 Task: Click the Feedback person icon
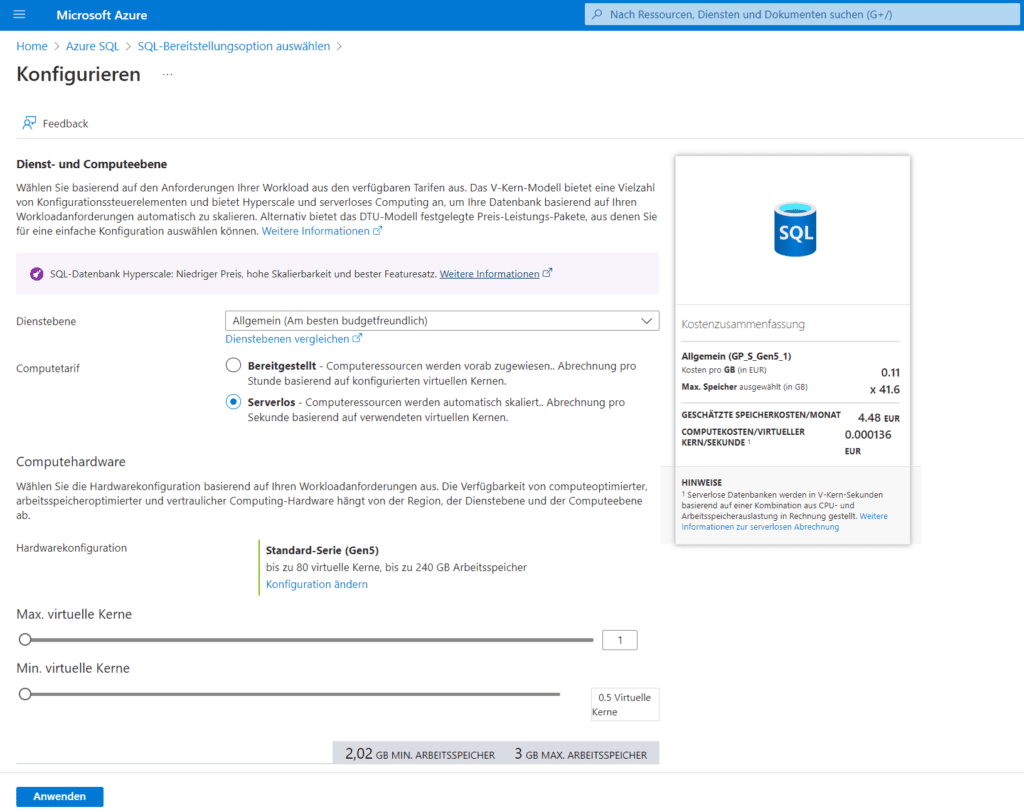(x=29, y=123)
